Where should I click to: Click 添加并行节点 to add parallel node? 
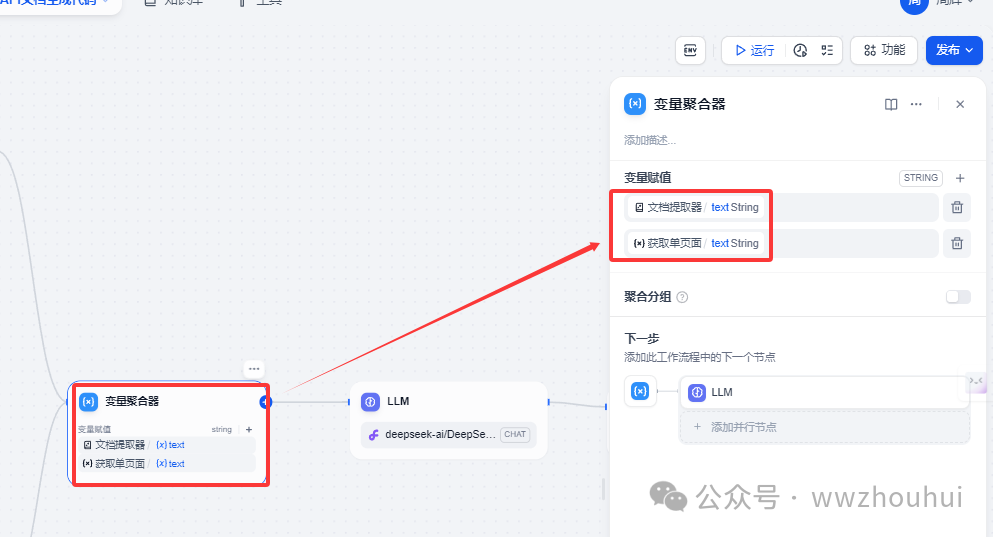pos(742,427)
